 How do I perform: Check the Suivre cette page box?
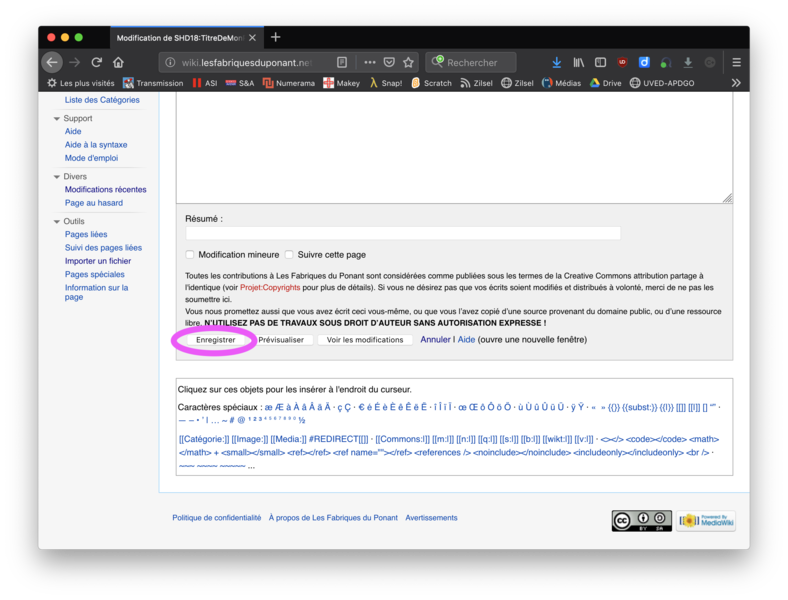pyautogui.click(x=289, y=255)
